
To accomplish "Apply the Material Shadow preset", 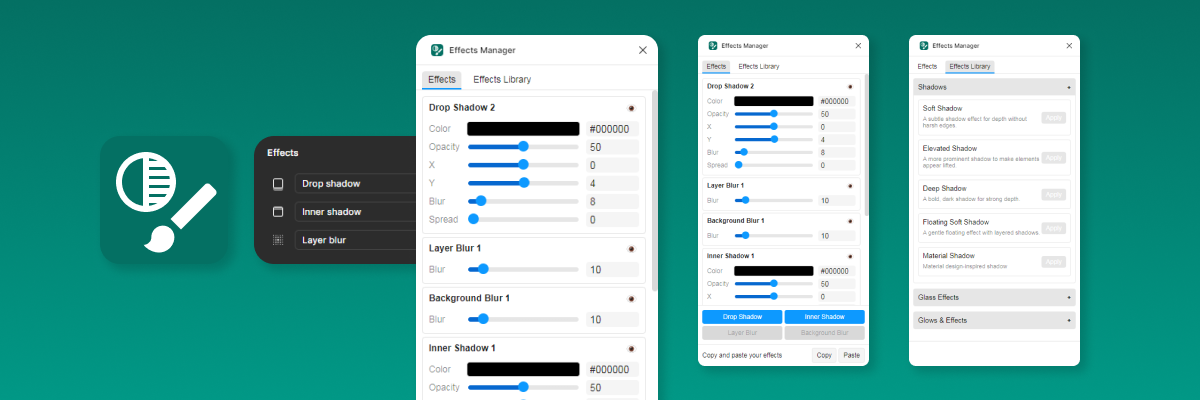I will pos(1054,262).
